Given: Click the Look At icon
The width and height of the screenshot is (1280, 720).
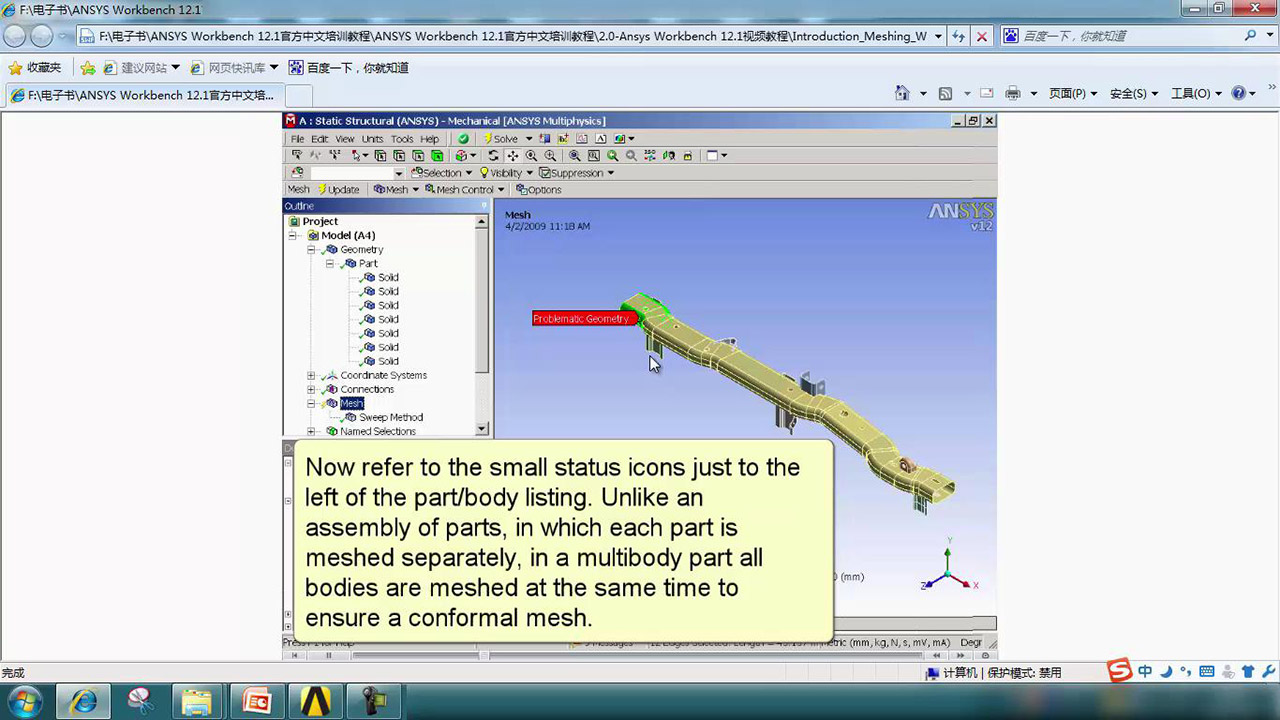Looking at the screenshot, I should [x=668, y=156].
